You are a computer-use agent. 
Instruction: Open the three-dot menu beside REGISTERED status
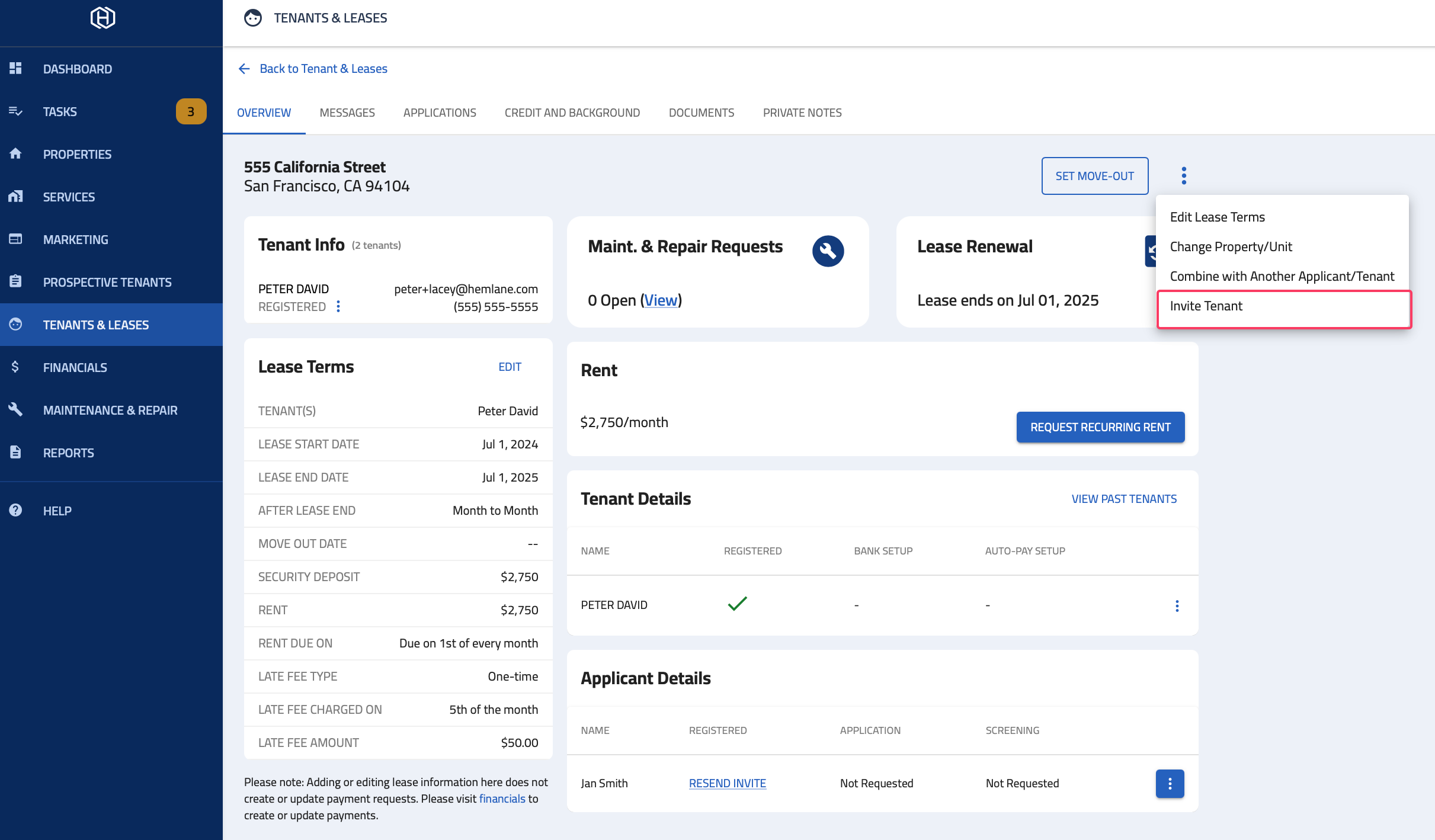(338, 306)
